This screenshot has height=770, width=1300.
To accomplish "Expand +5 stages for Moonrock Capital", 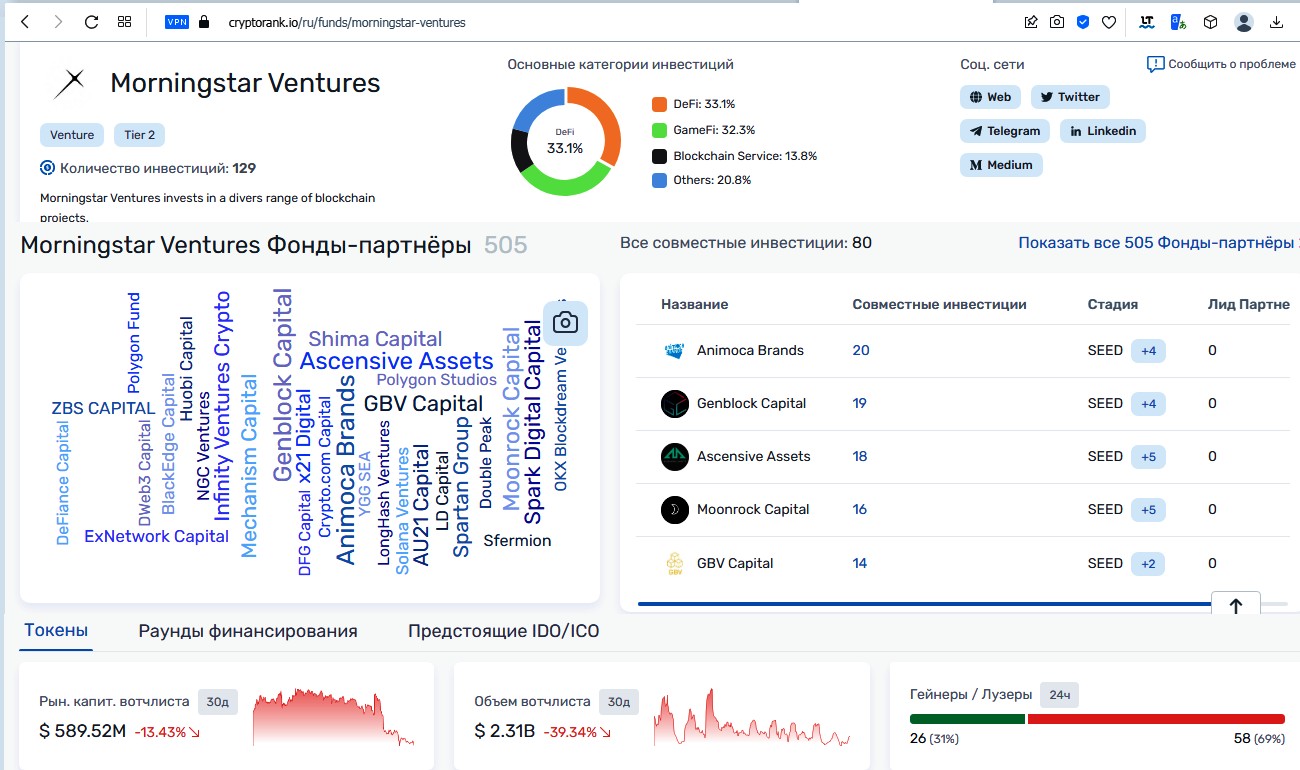I will (1148, 510).
